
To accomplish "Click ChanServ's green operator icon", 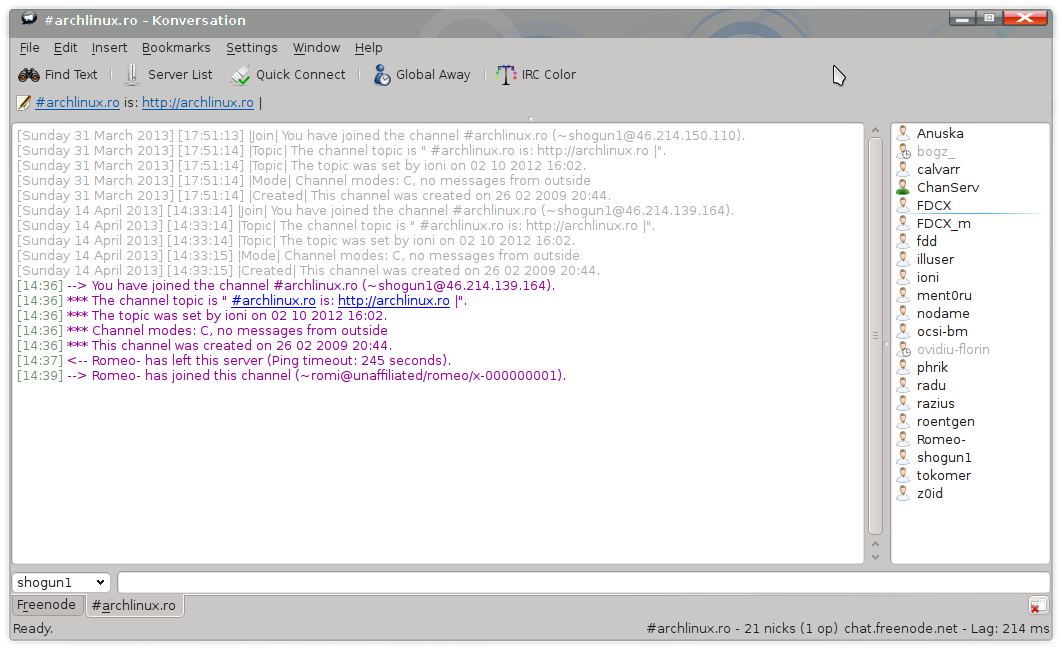I will (904, 187).
